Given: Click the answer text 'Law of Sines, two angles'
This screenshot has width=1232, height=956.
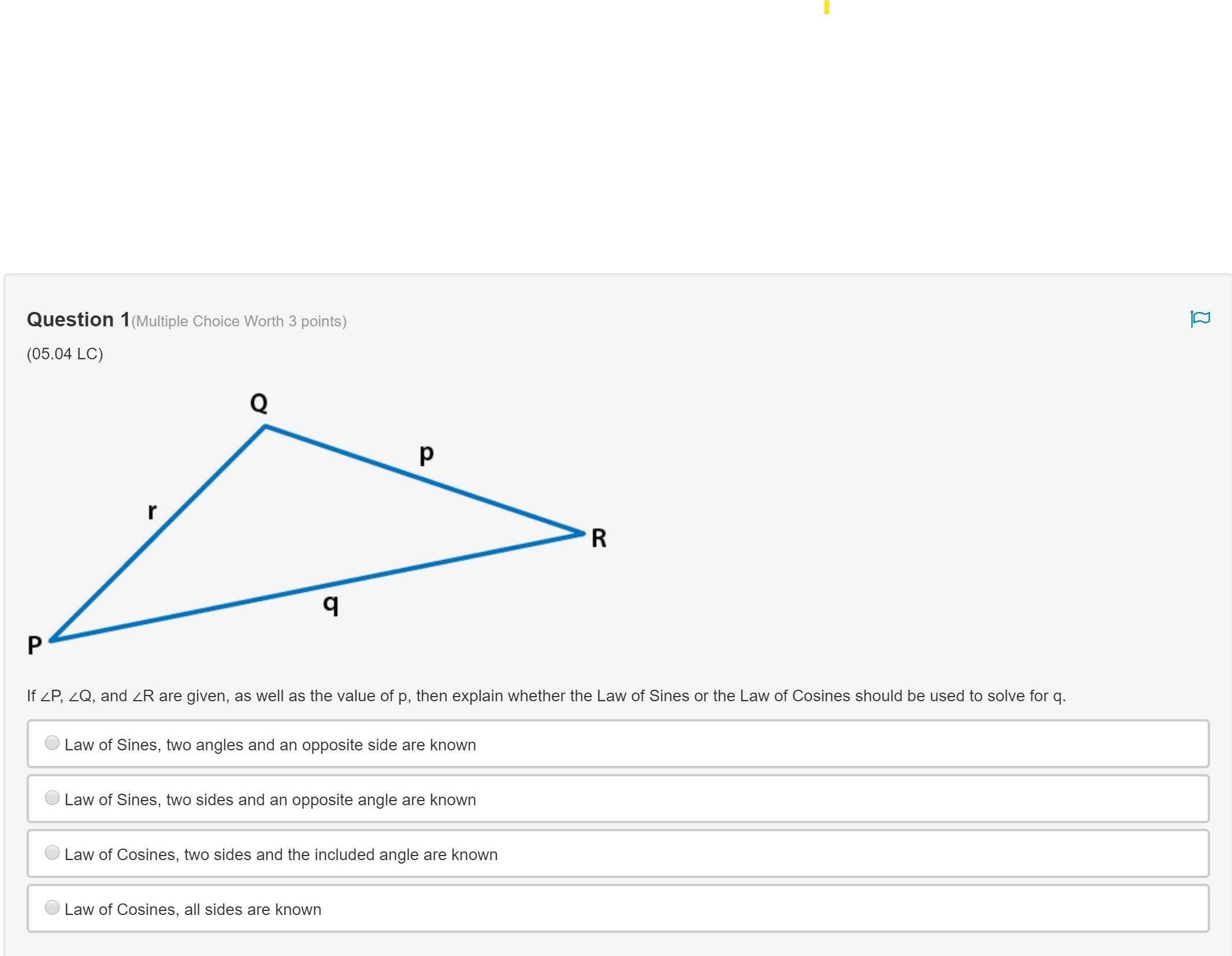Looking at the screenshot, I should (270, 745).
